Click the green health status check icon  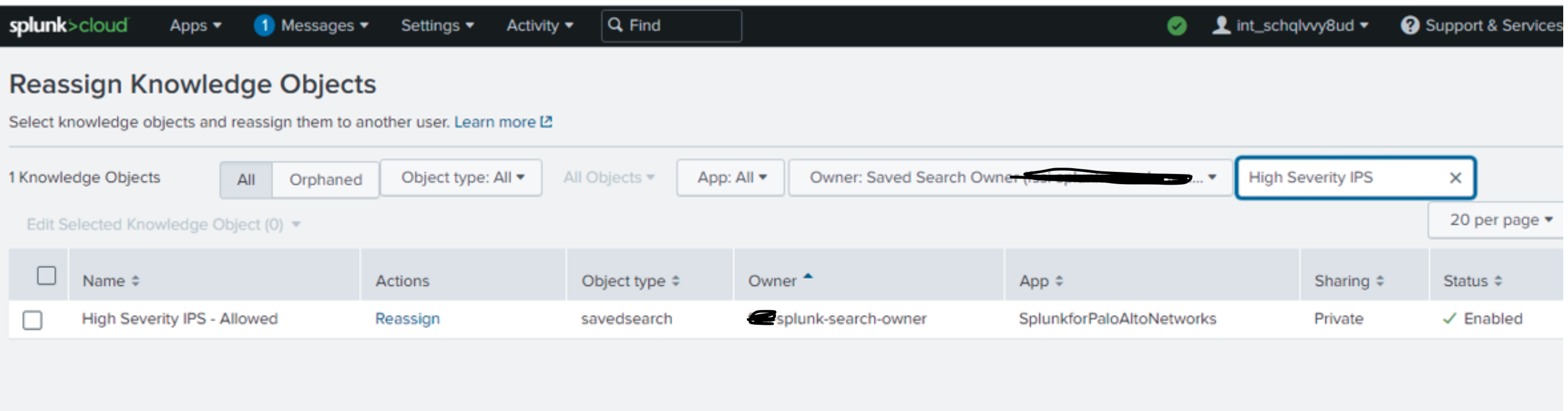click(1176, 26)
